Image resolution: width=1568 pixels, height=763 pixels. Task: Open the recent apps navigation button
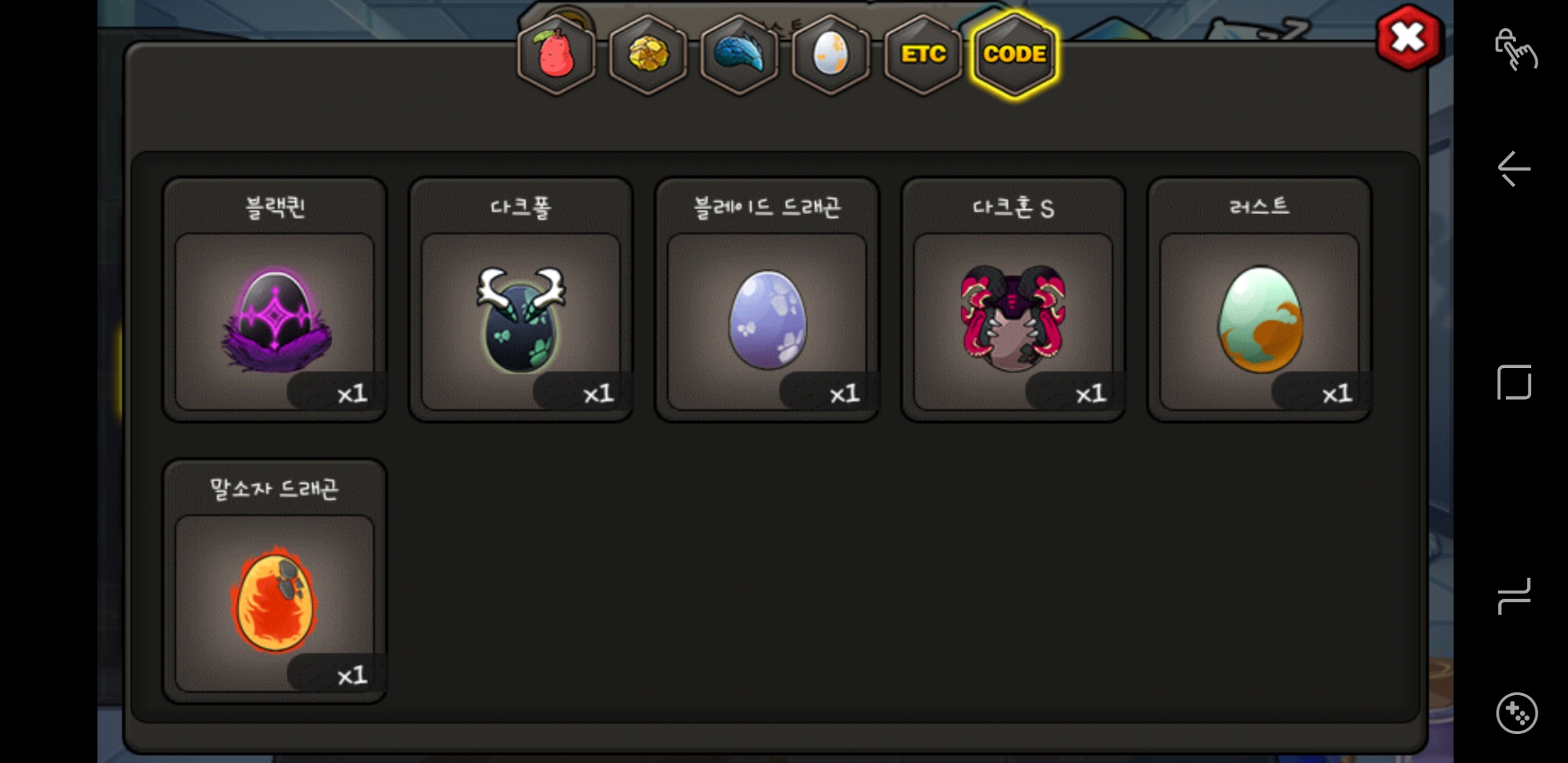1514,596
